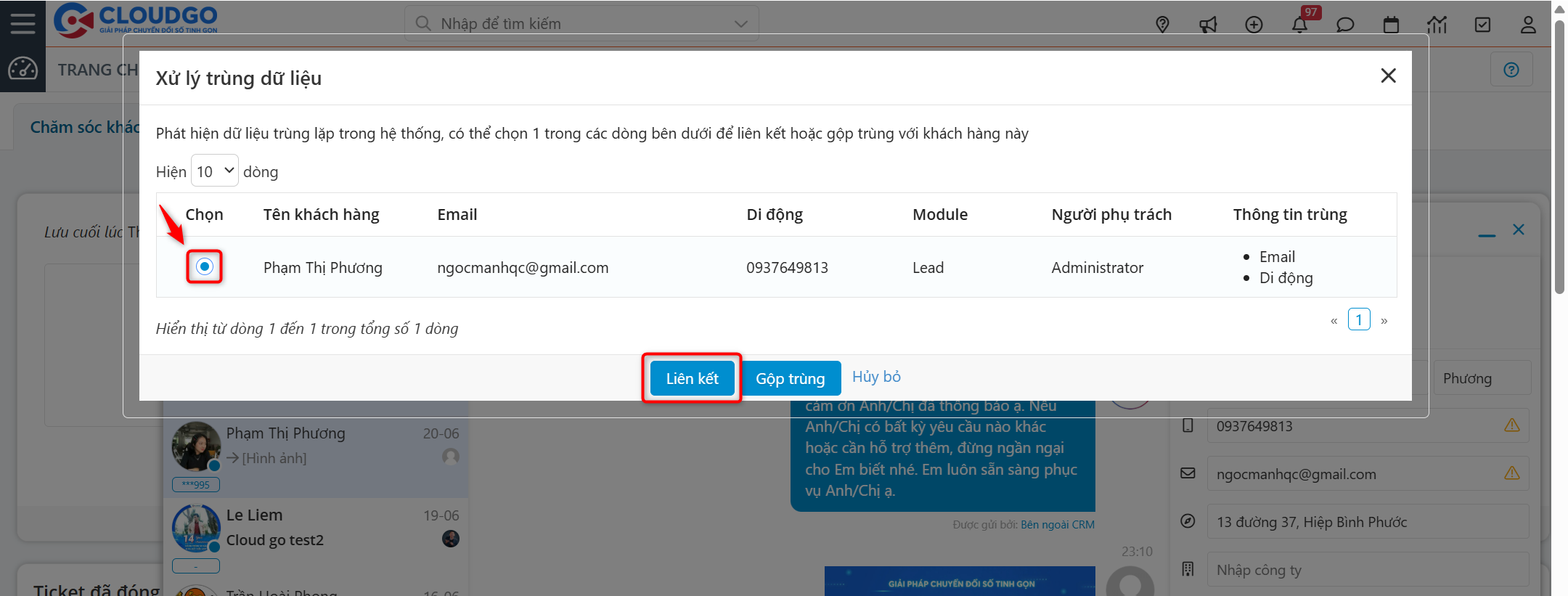Click the help question mark icon

(x=1511, y=70)
